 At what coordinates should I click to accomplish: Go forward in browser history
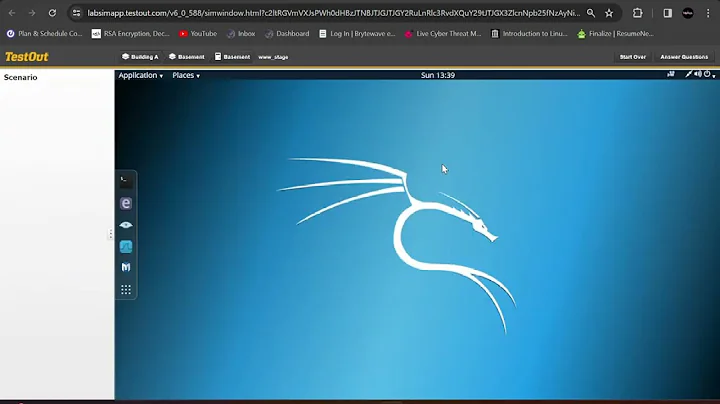(32, 13)
